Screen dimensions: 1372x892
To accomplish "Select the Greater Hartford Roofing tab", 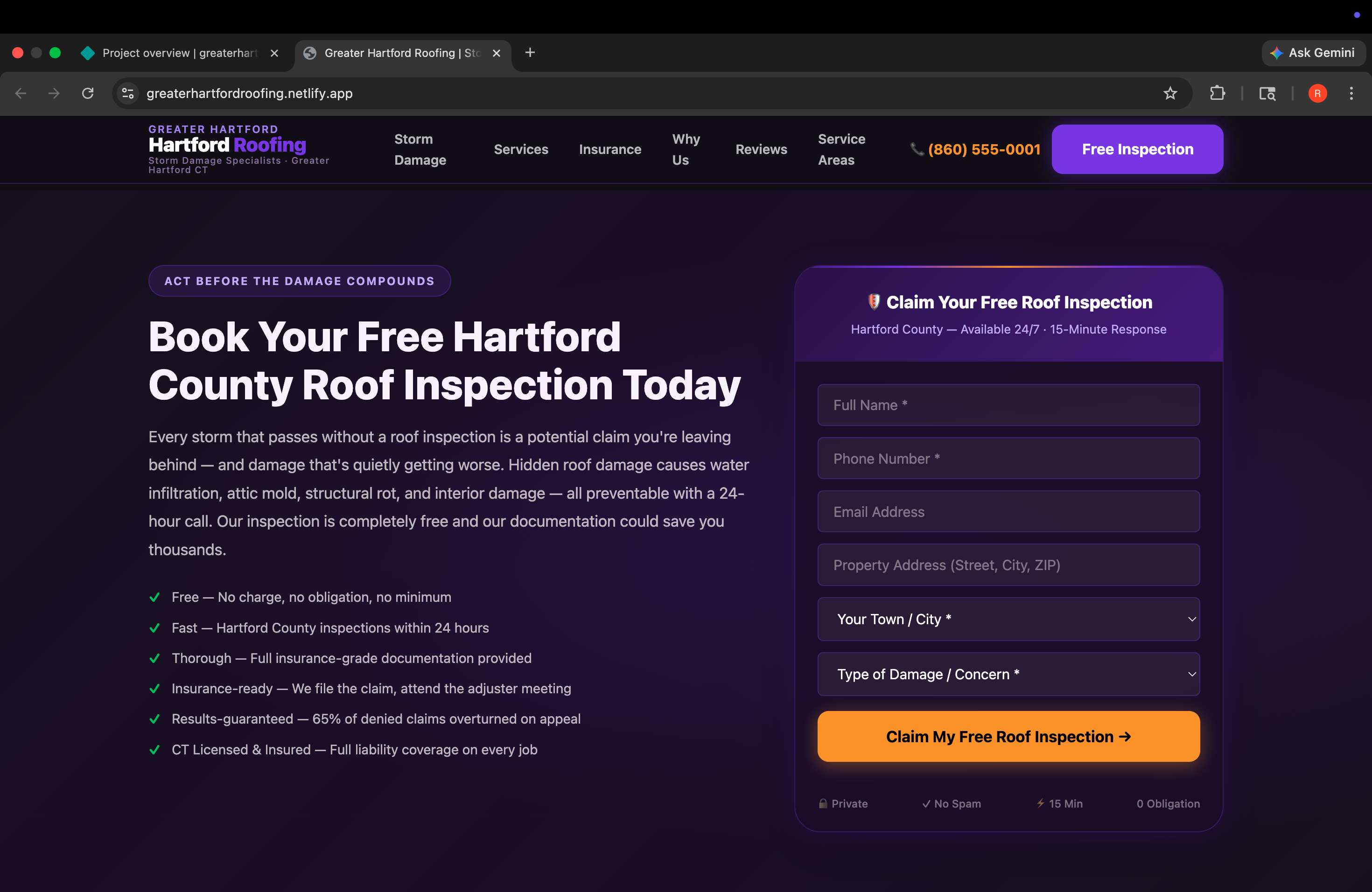I will pos(402,53).
